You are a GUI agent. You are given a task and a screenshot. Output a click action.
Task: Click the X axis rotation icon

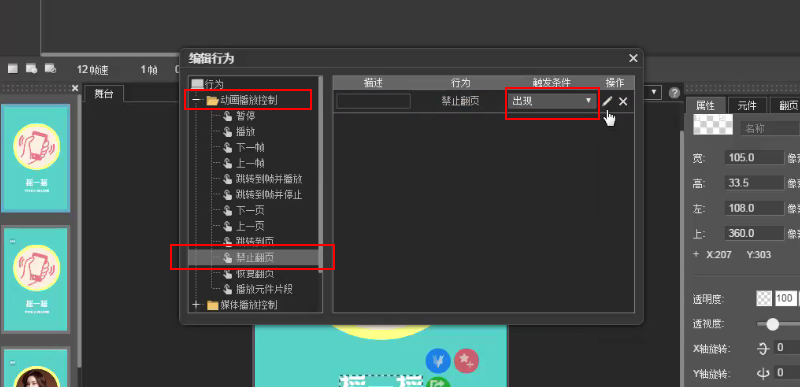(x=763, y=348)
